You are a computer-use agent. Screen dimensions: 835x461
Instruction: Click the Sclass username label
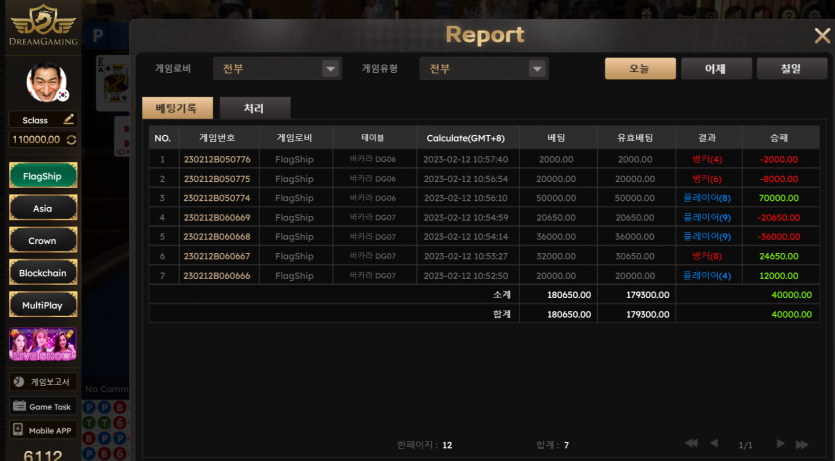tap(35, 120)
